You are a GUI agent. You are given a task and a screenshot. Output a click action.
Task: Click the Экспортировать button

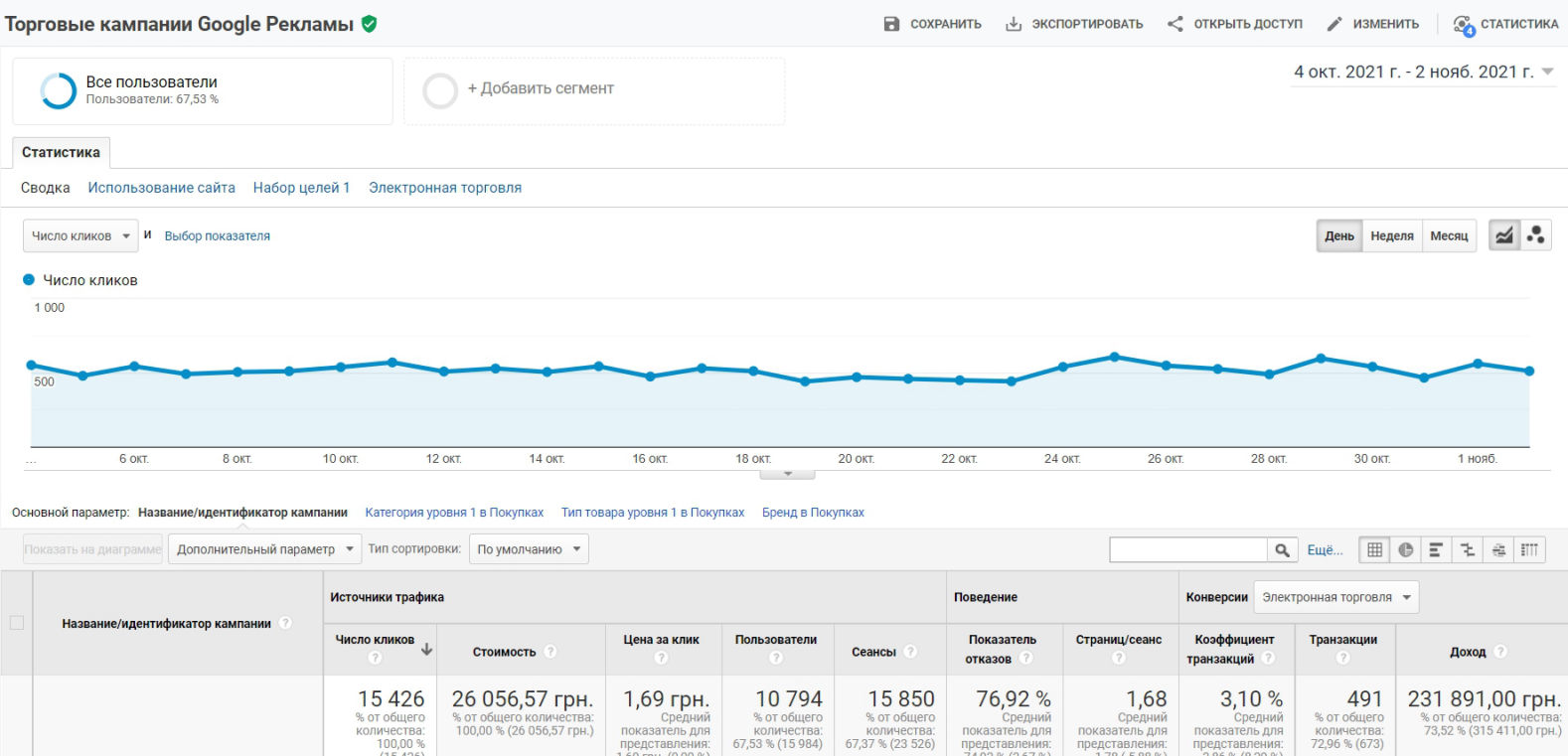click(x=1074, y=24)
